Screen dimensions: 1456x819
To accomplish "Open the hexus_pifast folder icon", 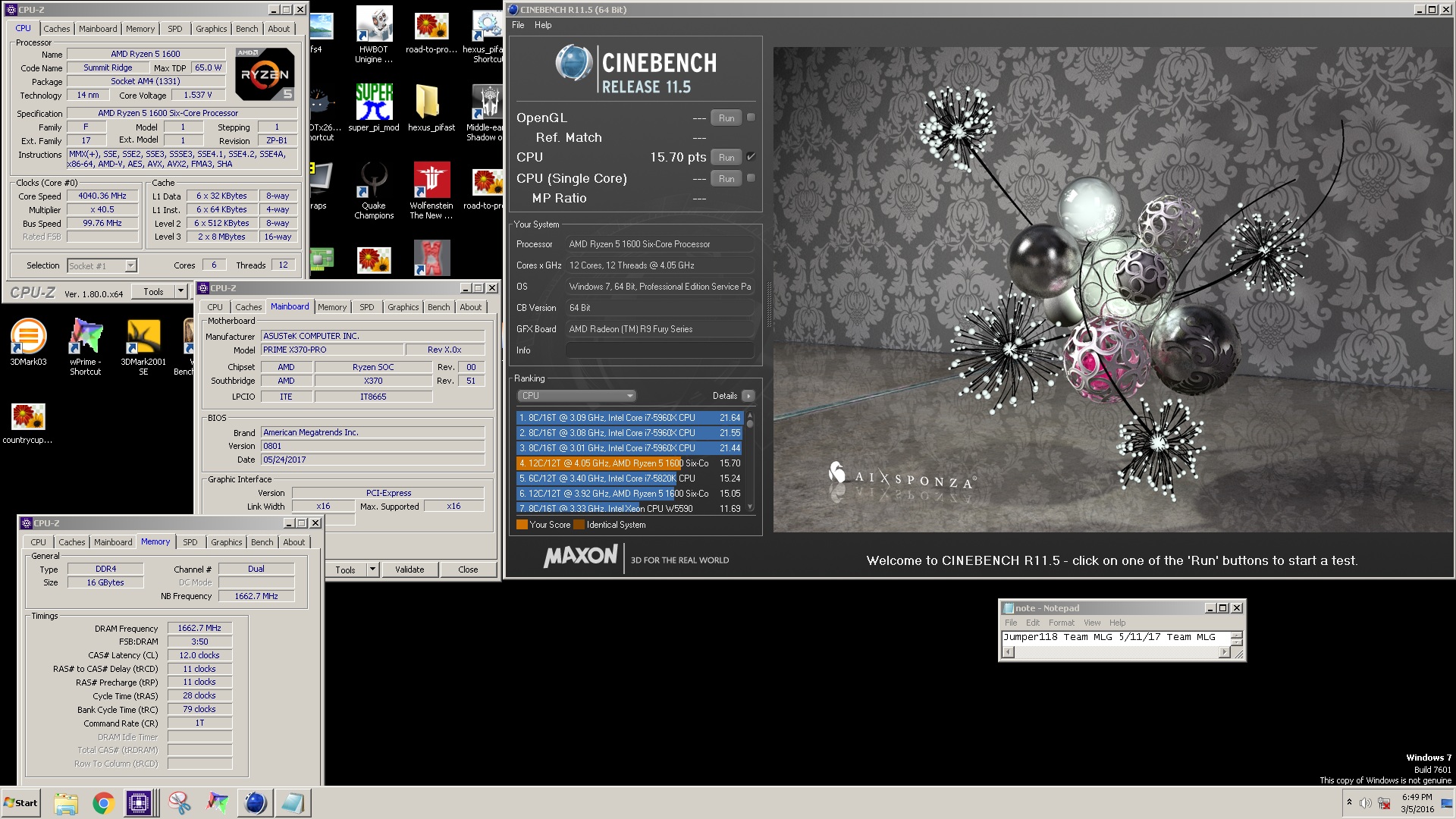I will 431,108.
